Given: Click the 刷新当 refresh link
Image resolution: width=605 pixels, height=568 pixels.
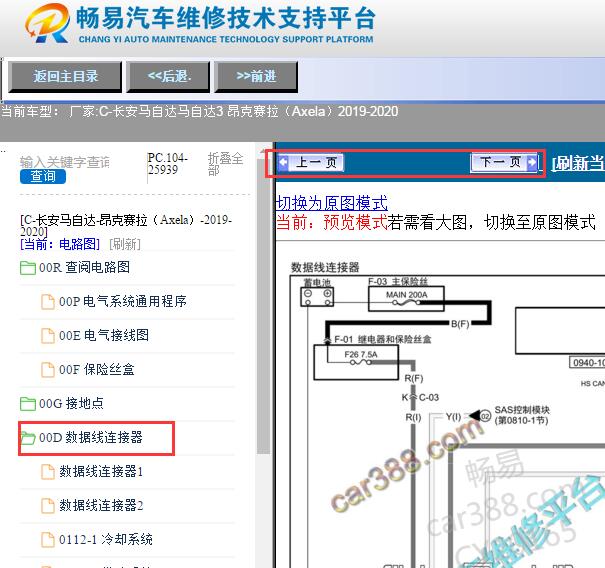Looking at the screenshot, I should 578,164.
